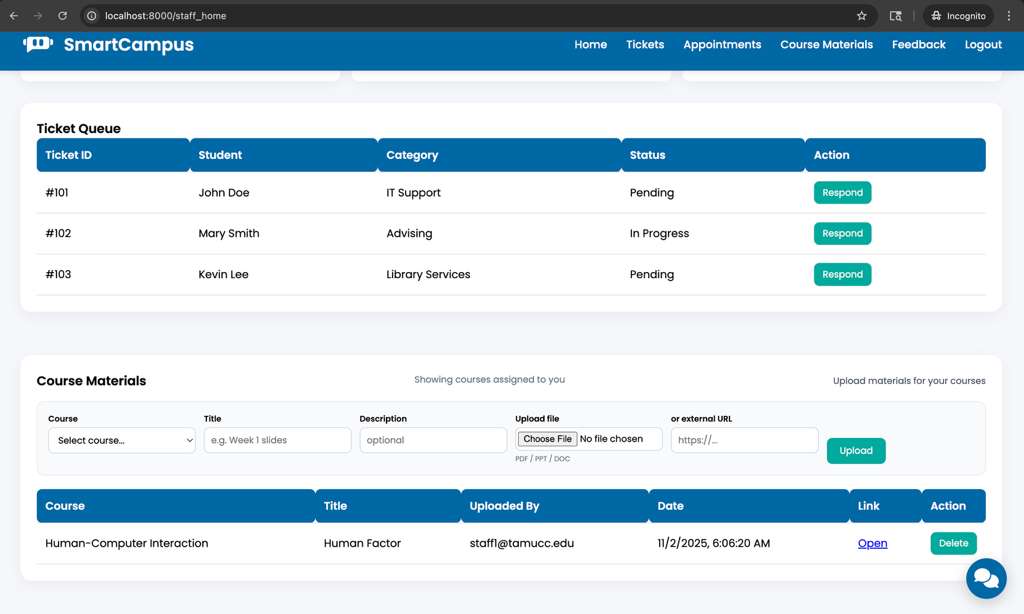This screenshot has height=614, width=1024.
Task: Open the browser three-dot menu
Action: [1009, 16]
